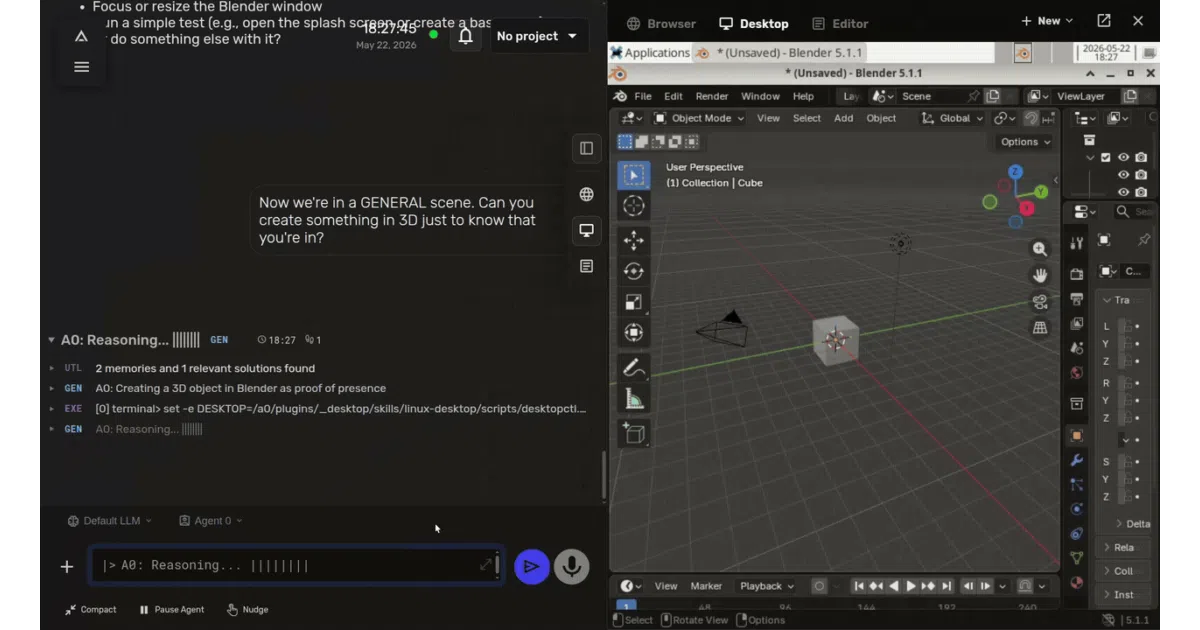
Task: Select the Scale tool in Blender toolbar
Action: point(633,302)
